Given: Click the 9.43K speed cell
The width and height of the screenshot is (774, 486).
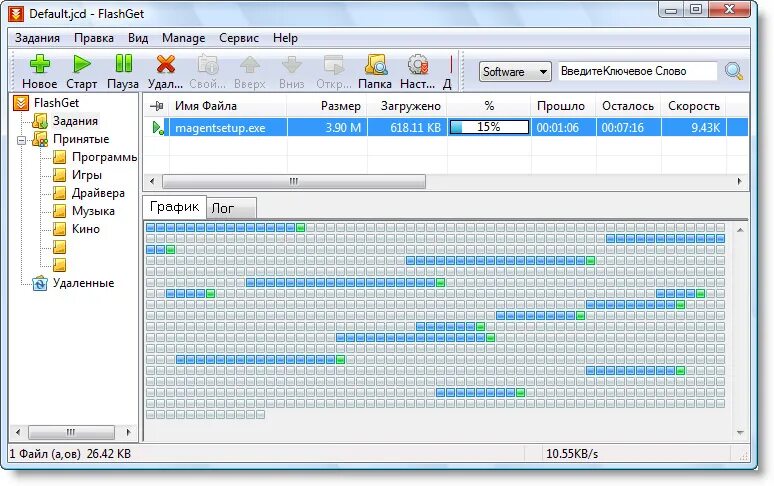Looking at the screenshot, I should click(694, 128).
